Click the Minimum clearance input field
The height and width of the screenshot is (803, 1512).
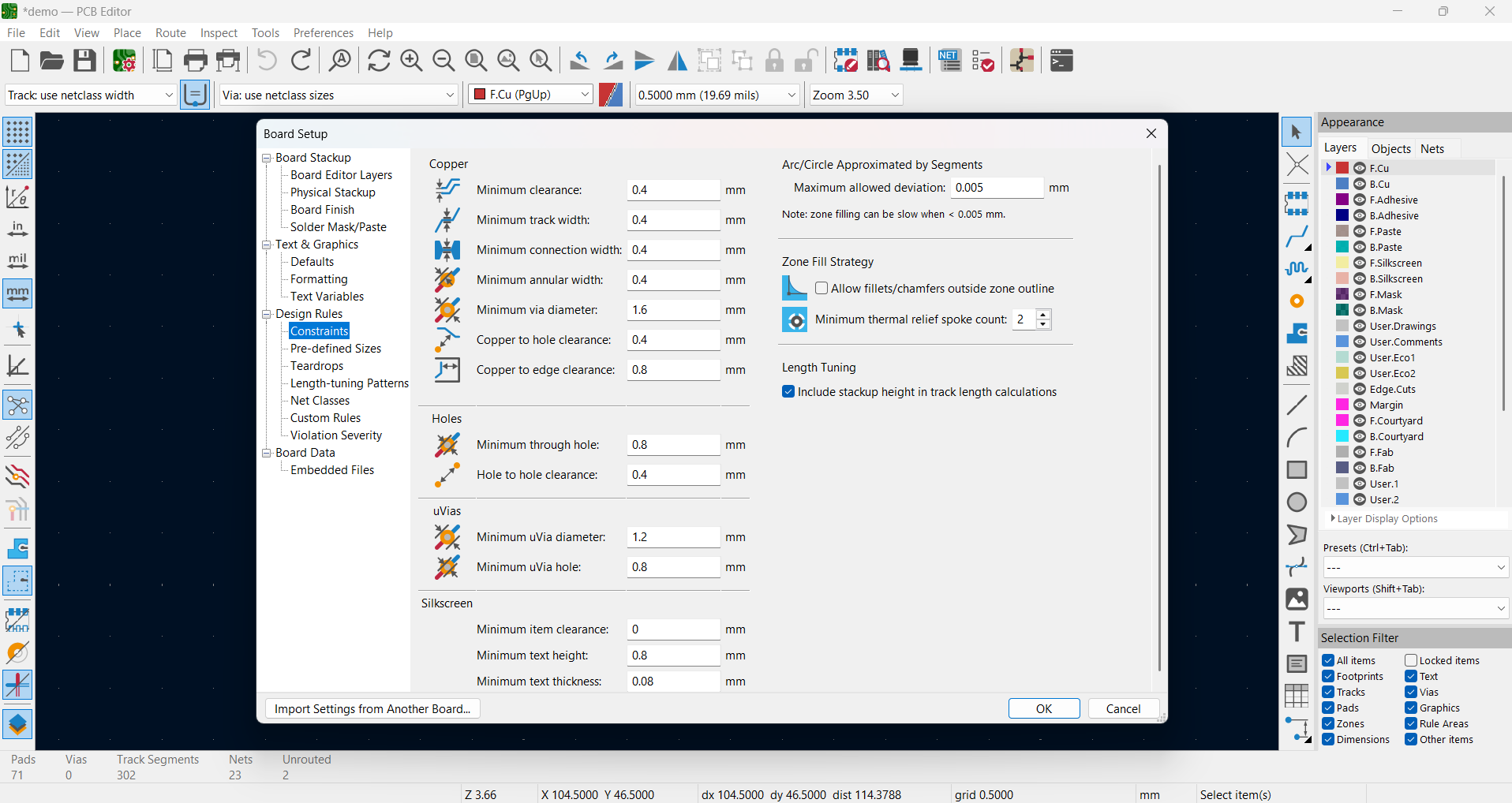[x=673, y=190]
